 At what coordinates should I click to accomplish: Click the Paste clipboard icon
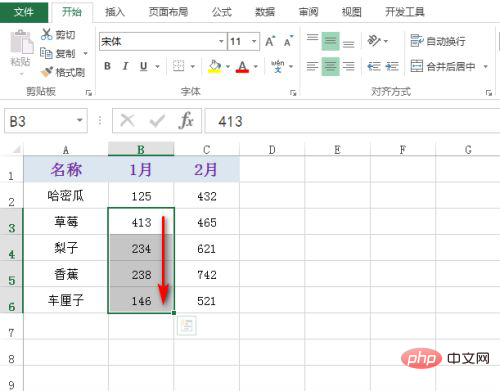click(x=21, y=42)
